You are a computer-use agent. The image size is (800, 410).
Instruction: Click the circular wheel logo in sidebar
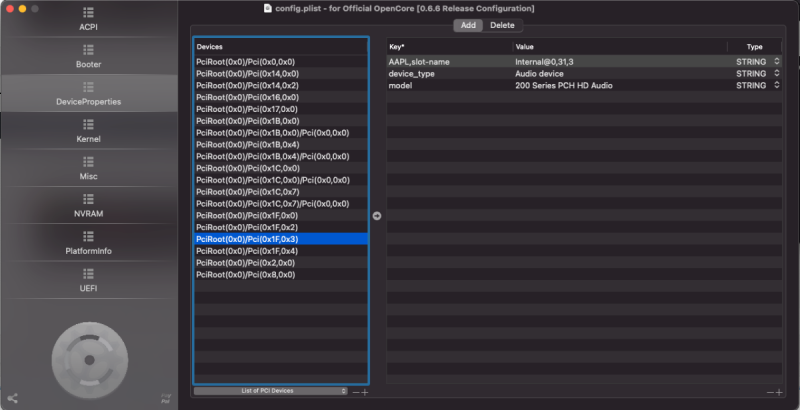[x=90, y=360]
